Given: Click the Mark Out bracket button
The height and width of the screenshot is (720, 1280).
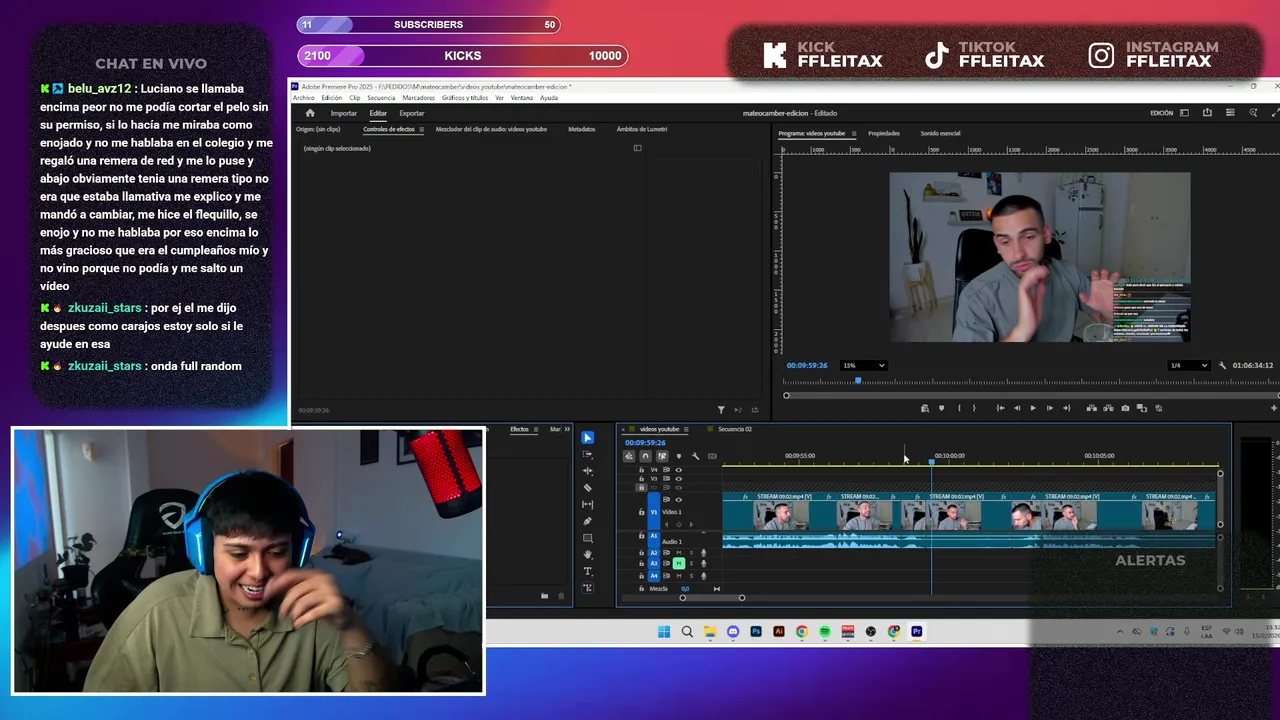Looking at the screenshot, I should click(974, 408).
